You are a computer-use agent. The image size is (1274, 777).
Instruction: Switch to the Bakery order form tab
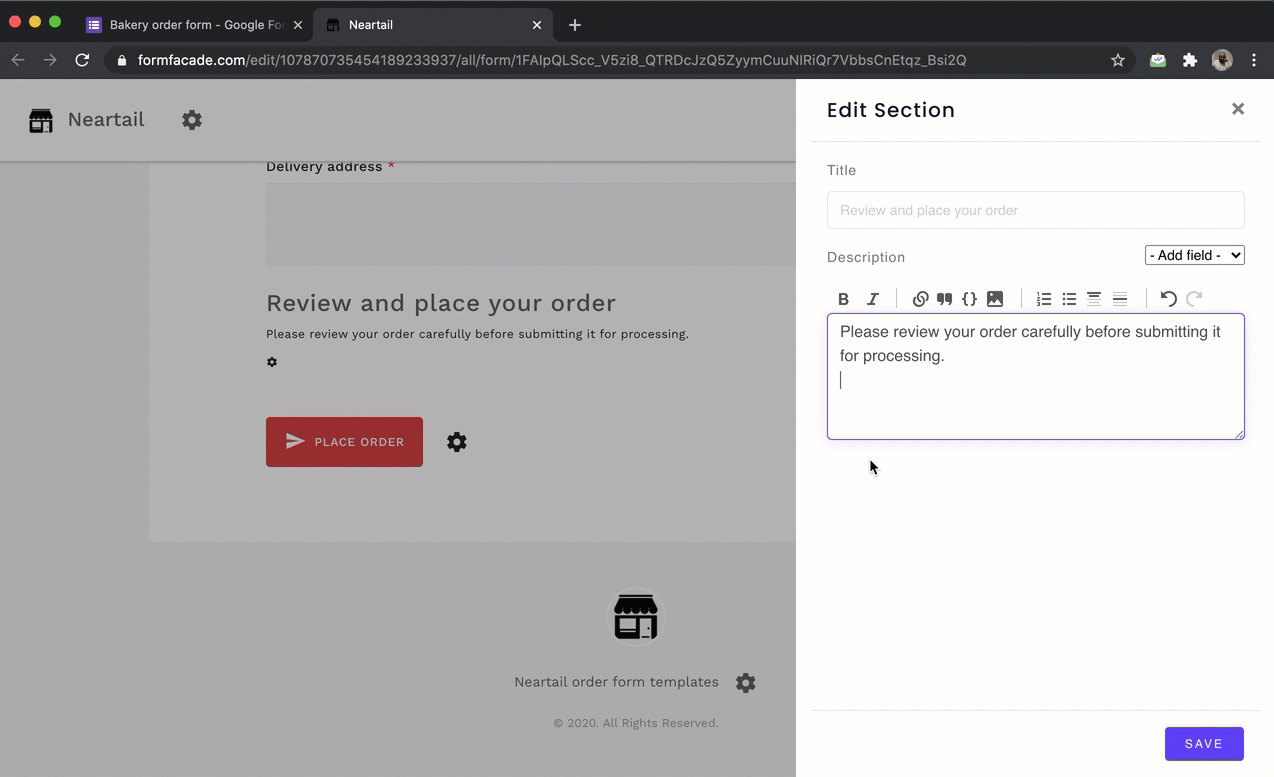[x=190, y=24]
